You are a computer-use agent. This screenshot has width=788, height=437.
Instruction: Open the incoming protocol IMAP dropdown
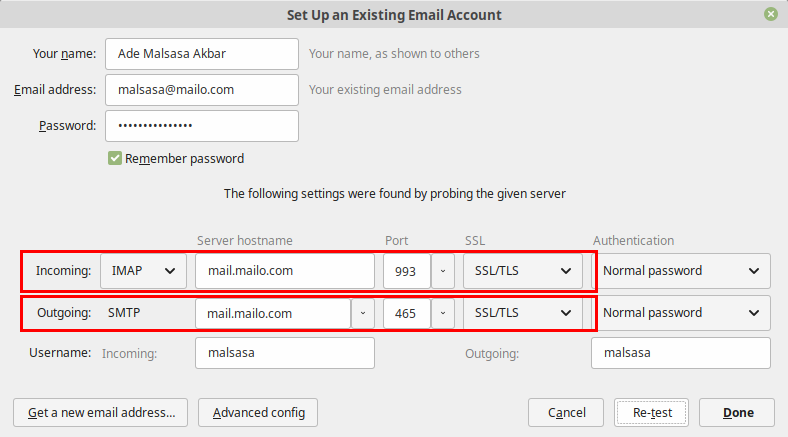pos(144,271)
